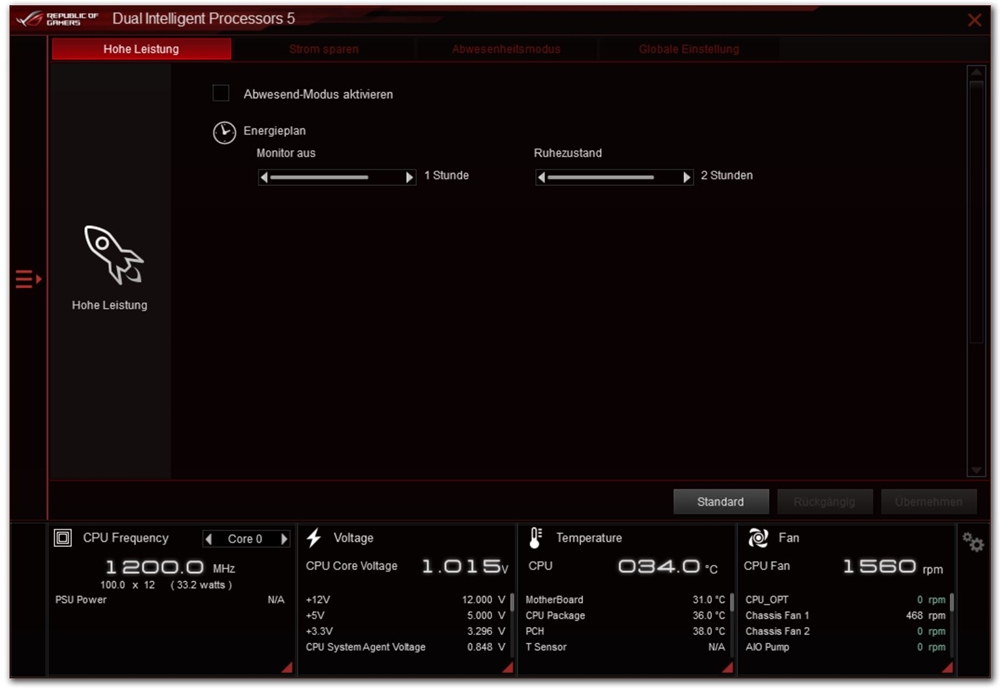
Task: Switch to the Strom sparen tab
Action: coord(324,49)
